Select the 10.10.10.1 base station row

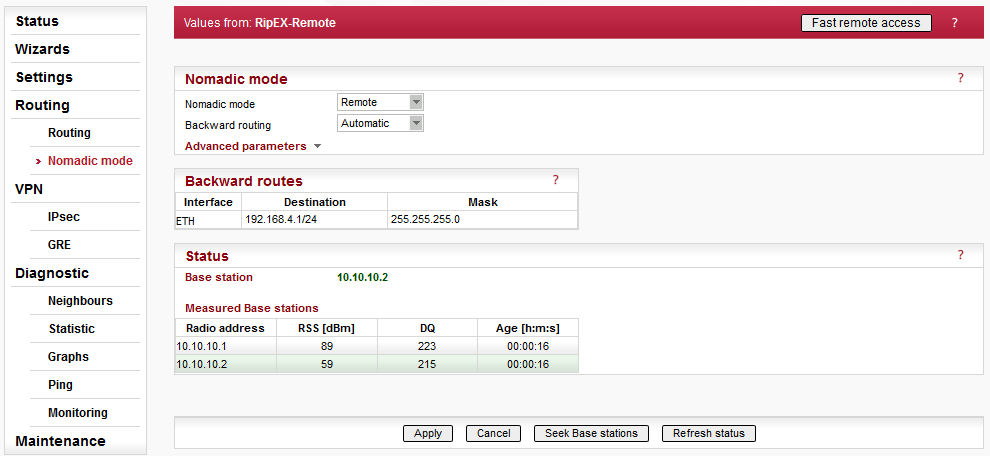pyautogui.click(x=376, y=346)
